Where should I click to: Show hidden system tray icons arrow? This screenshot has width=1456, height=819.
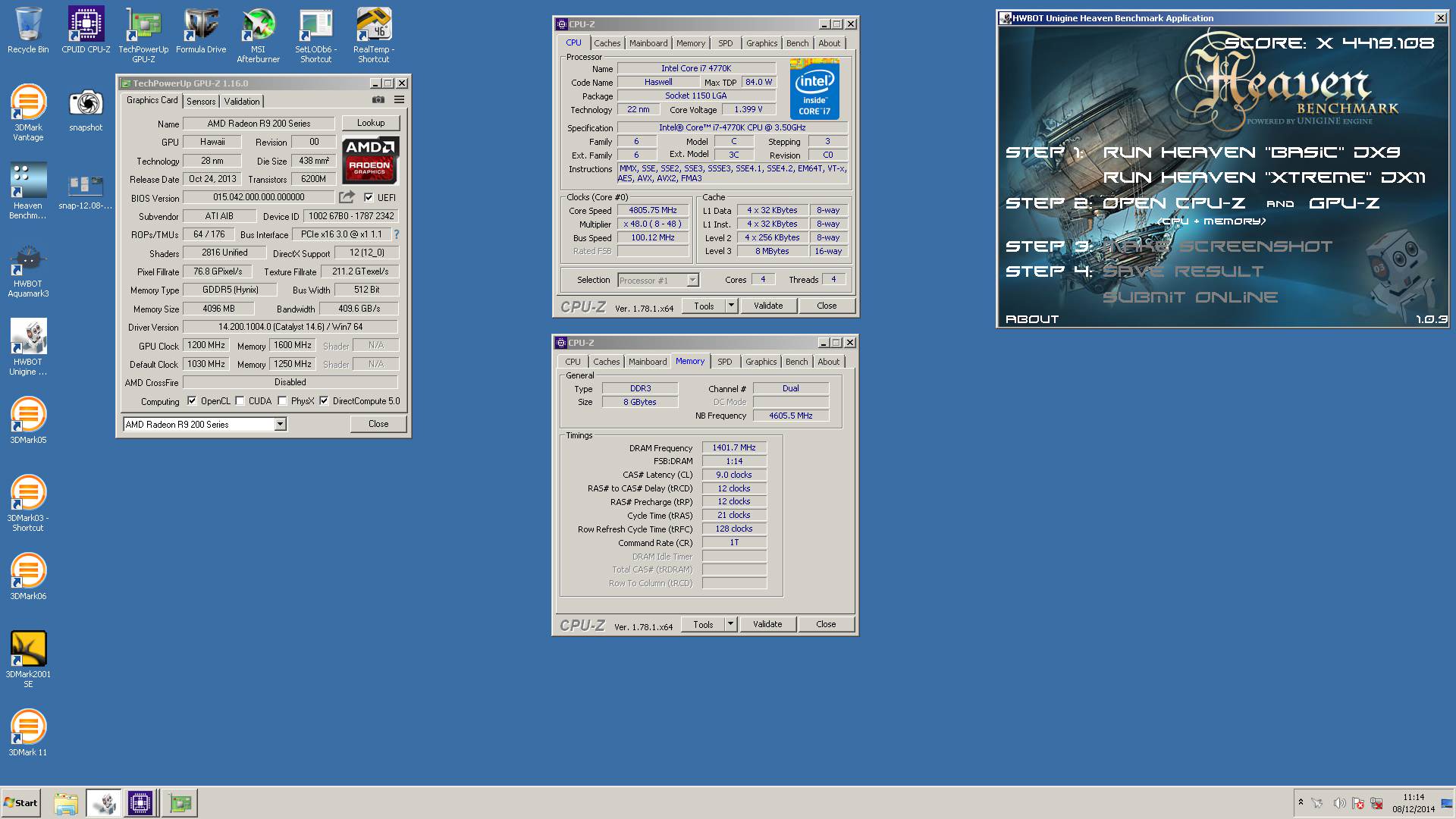[1301, 802]
